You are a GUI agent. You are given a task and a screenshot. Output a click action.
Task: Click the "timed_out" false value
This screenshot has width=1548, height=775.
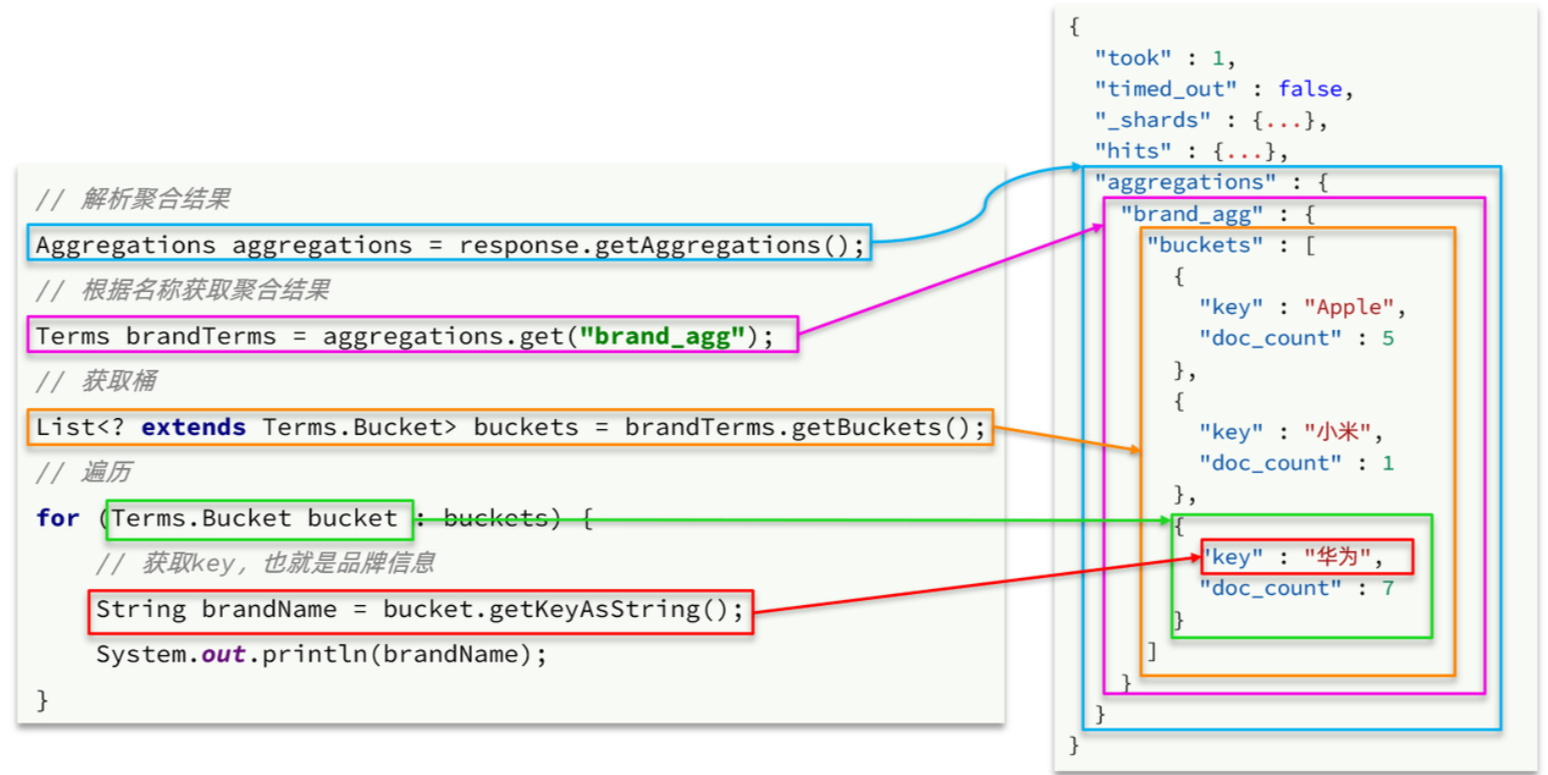[1310, 89]
